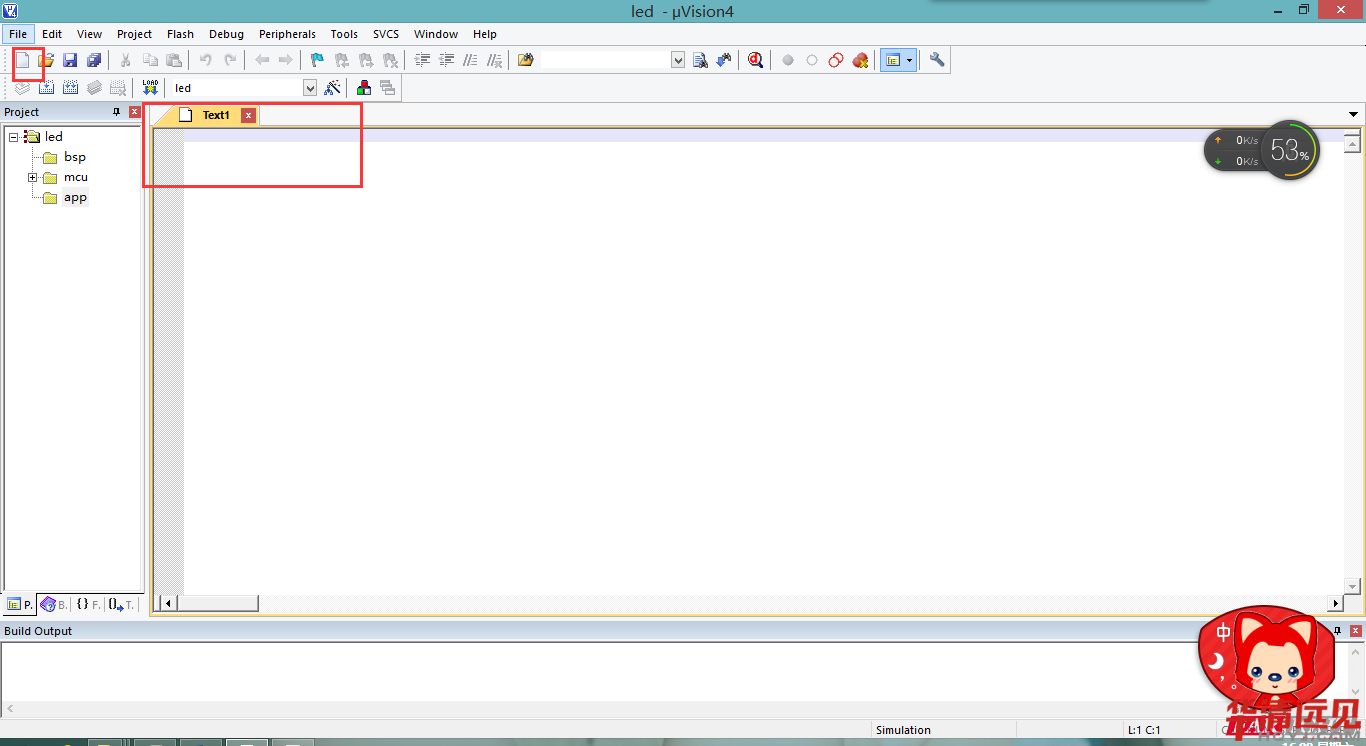Pin the Project panel with pushpin
The width and height of the screenshot is (1366, 746).
[x=116, y=112]
